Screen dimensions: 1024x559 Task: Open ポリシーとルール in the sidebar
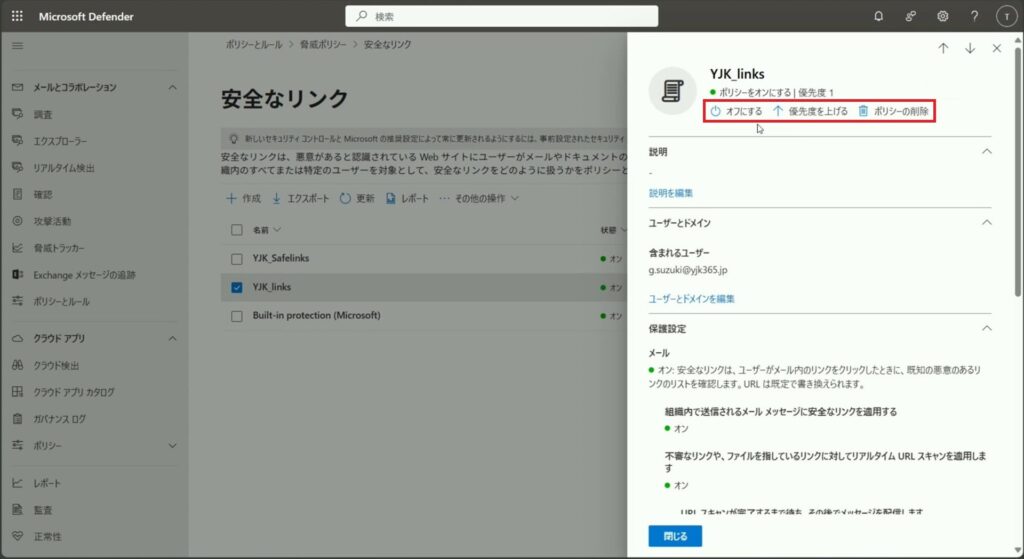(x=61, y=302)
